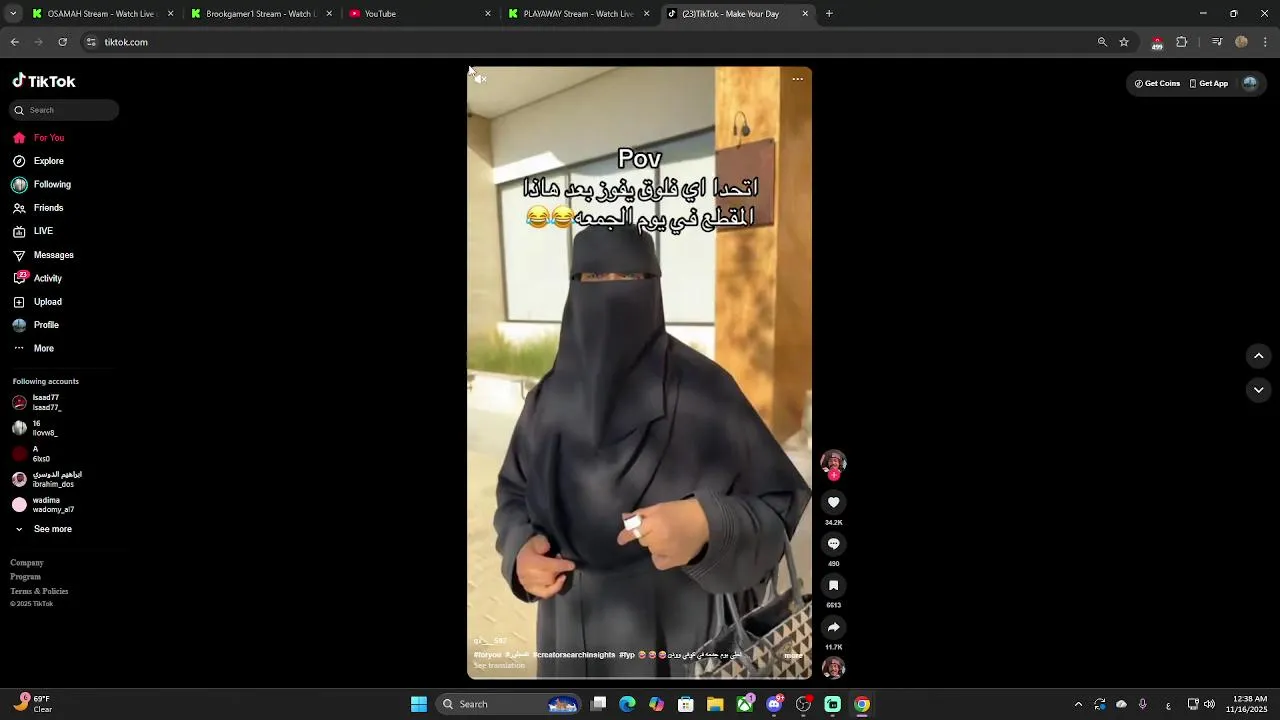Like the video with heart icon
This screenshot has width=1280, height=720.
[x=833, y=502]
